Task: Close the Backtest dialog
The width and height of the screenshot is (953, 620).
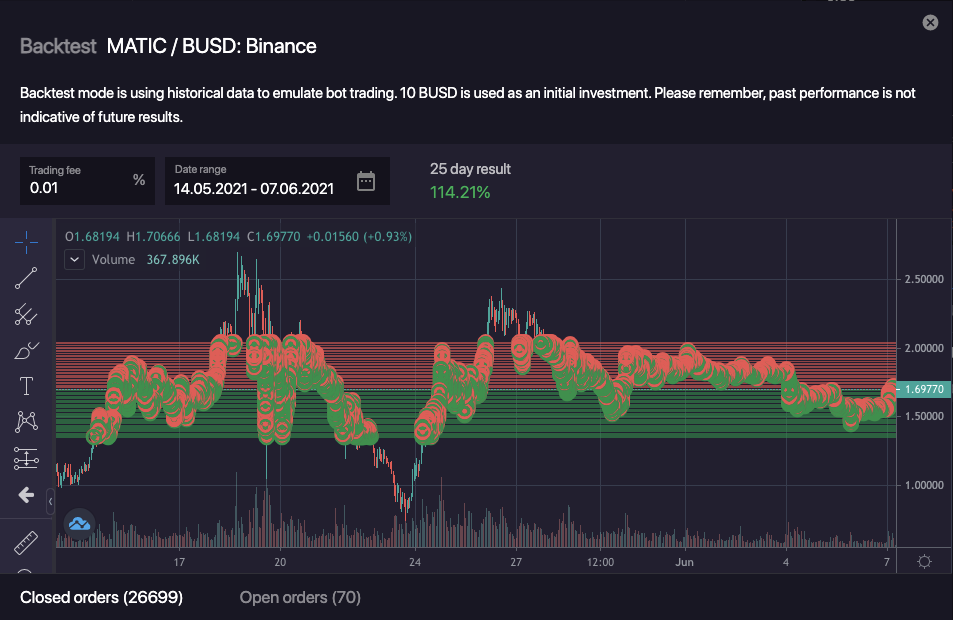Action: pos(930,22)
